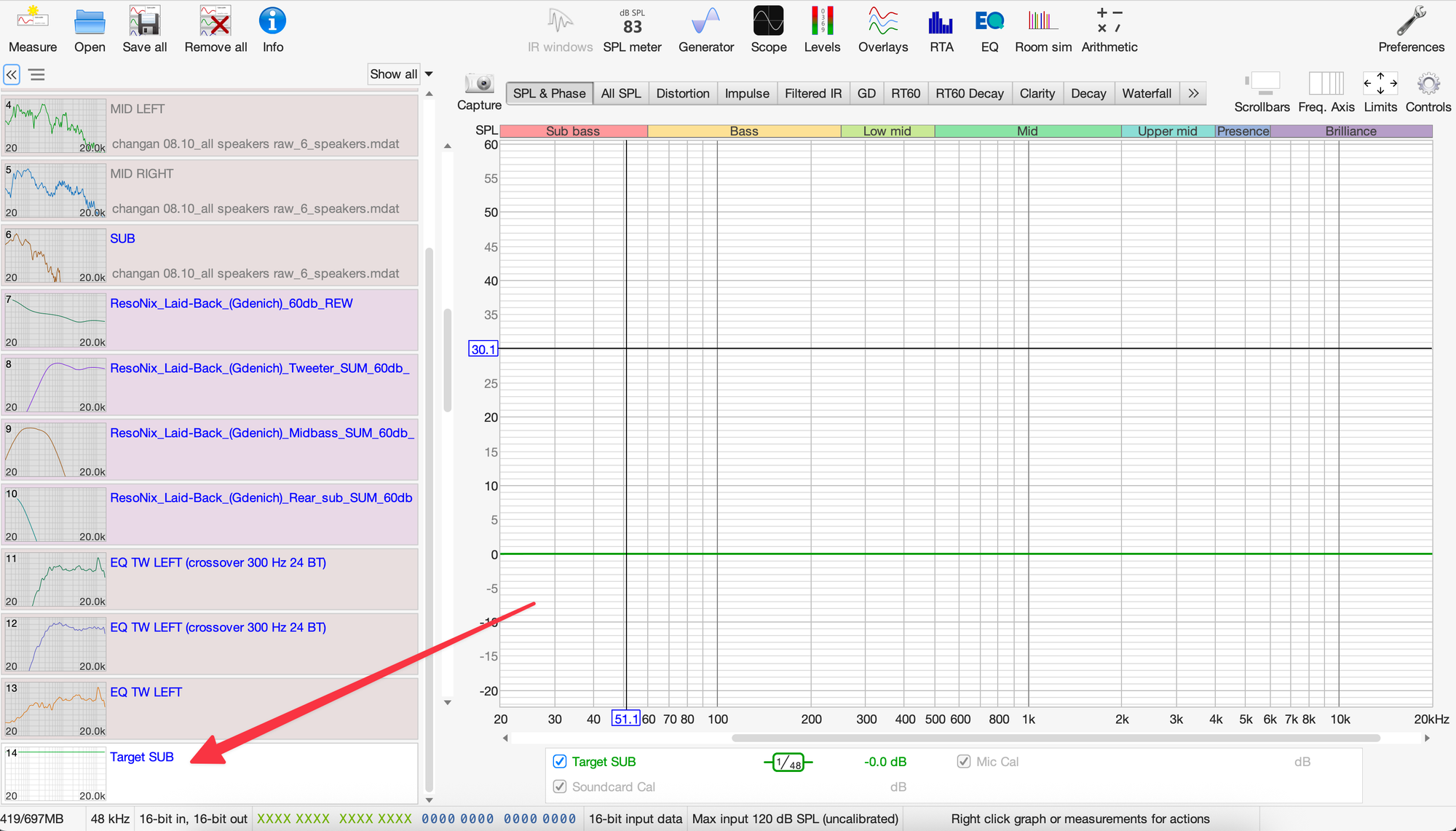Open the Show all dropdown
This screenshot has height=831, width=1456.
pos(401,74)
